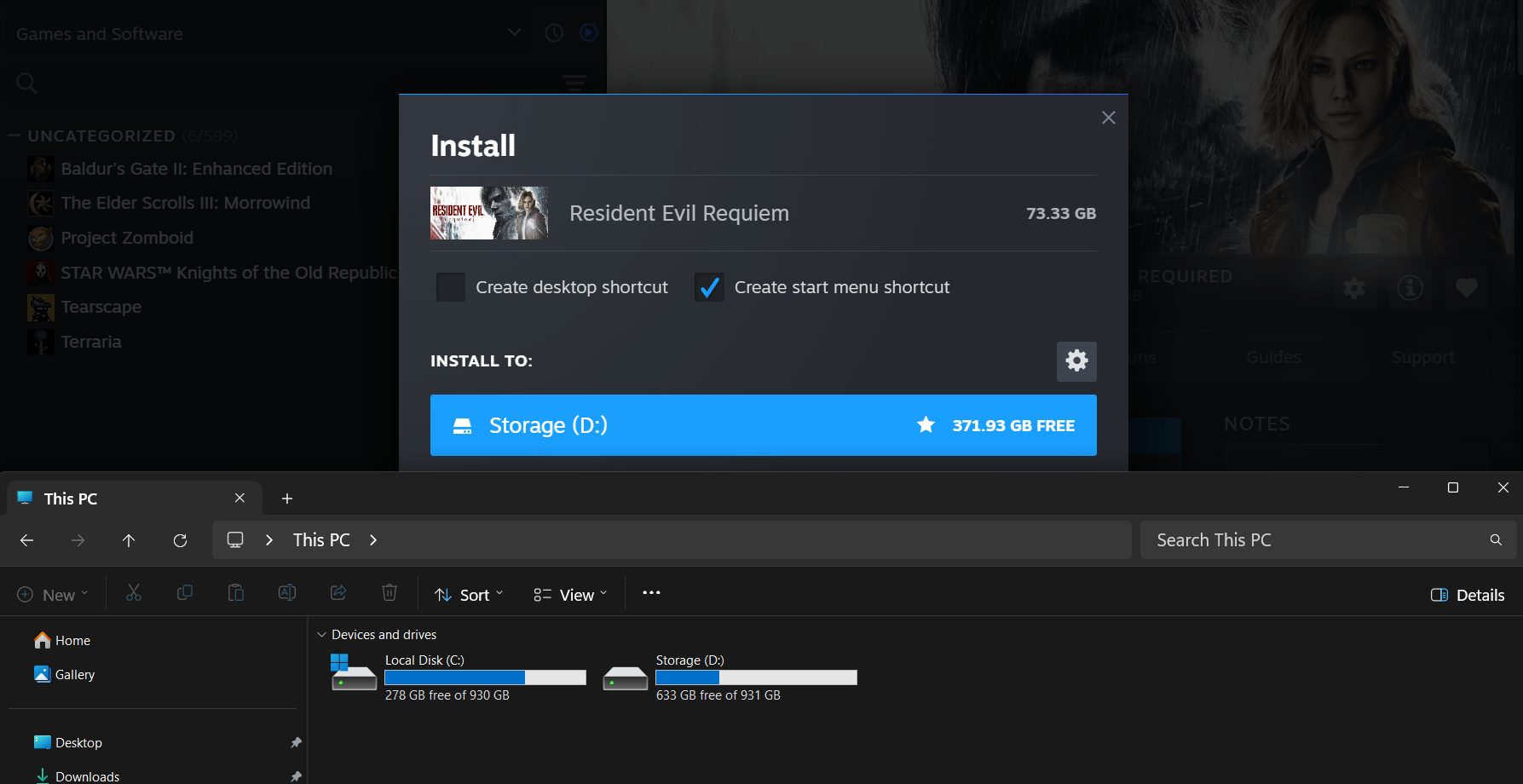Close the Install dialog with X

coord(1108,118)
